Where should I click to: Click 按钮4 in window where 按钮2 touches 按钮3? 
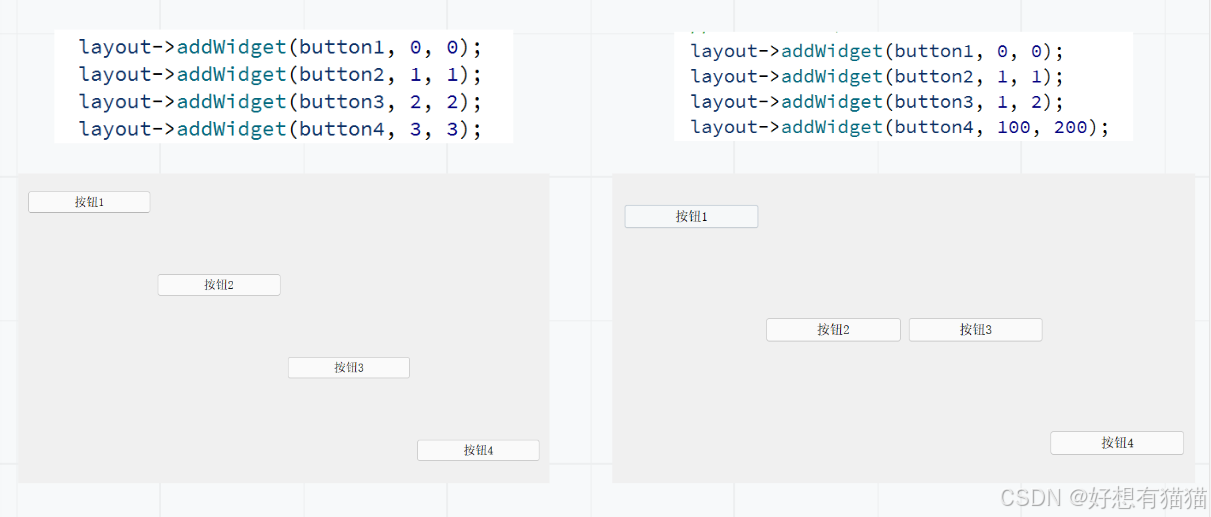(x=1117, y=443)
